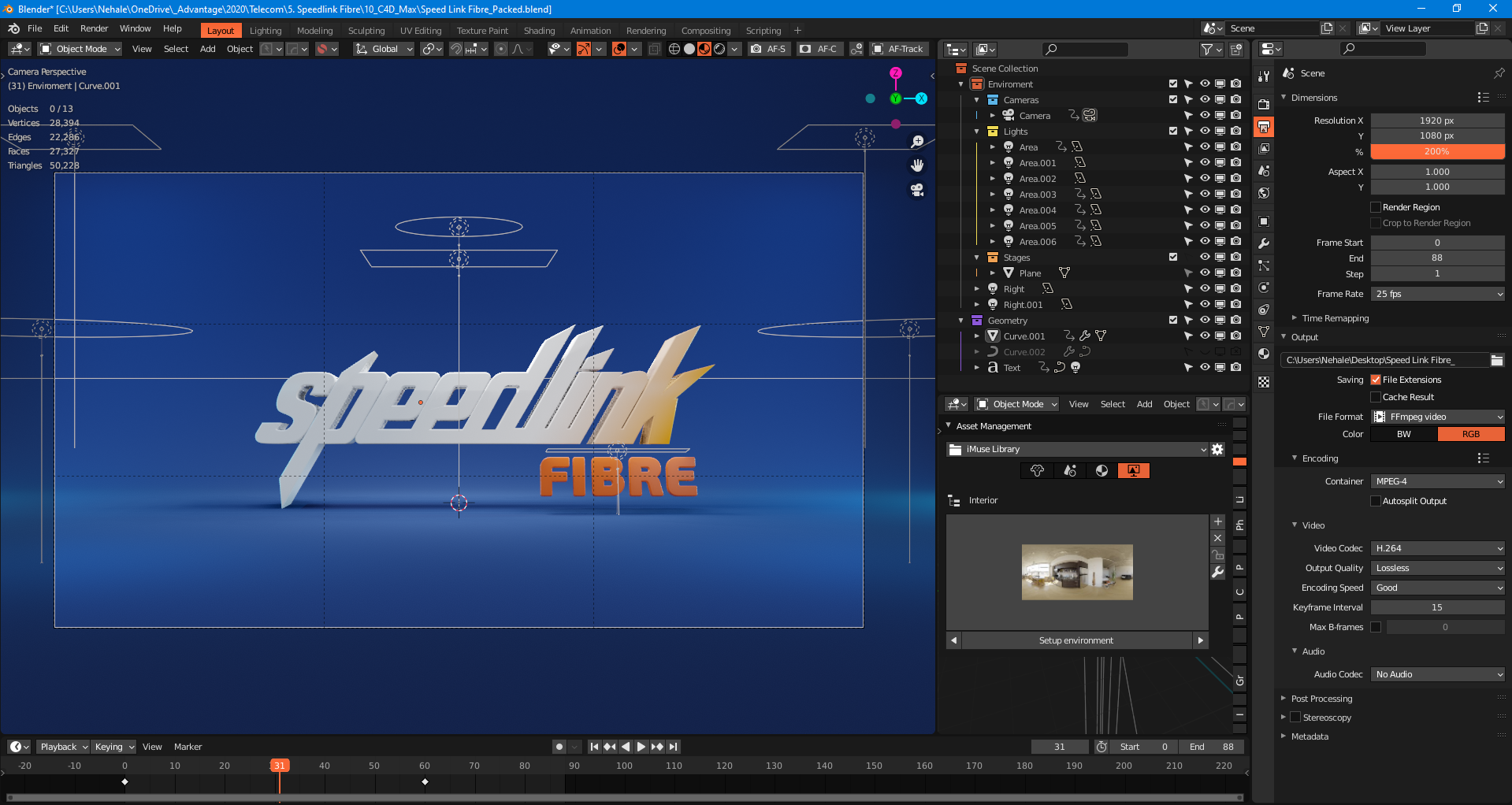Switch to the Animation workspace tab
Screen dimensions: 1512x805
(x=590, y=31)
